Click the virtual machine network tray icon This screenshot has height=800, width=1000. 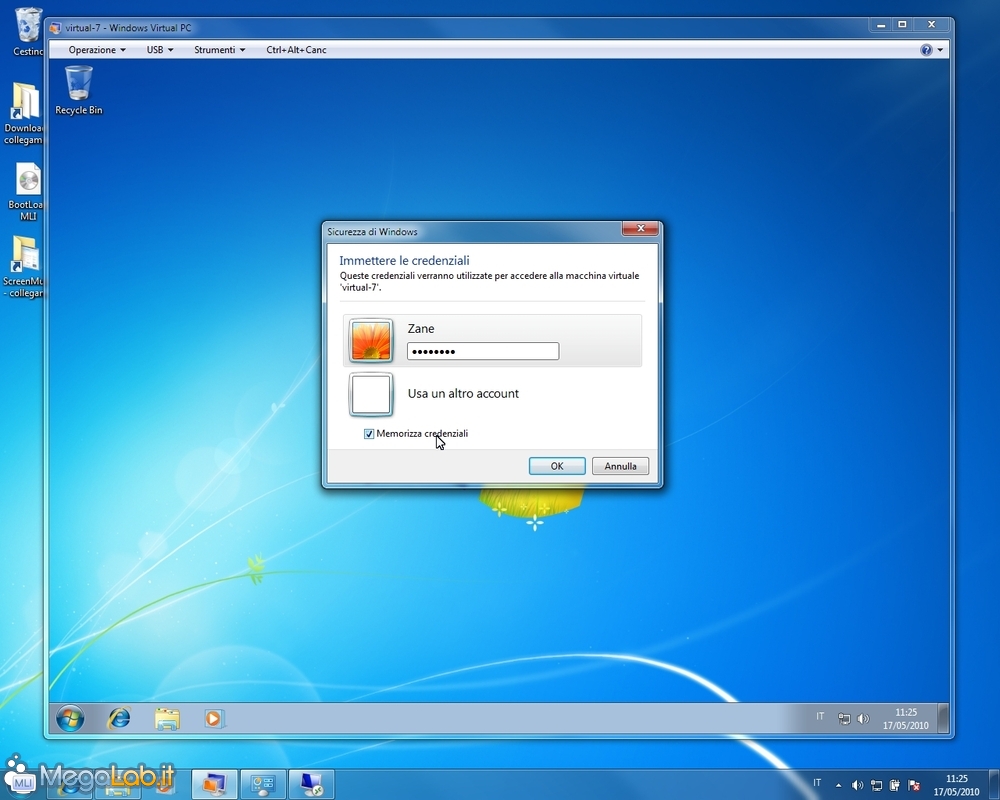[844, 719]
